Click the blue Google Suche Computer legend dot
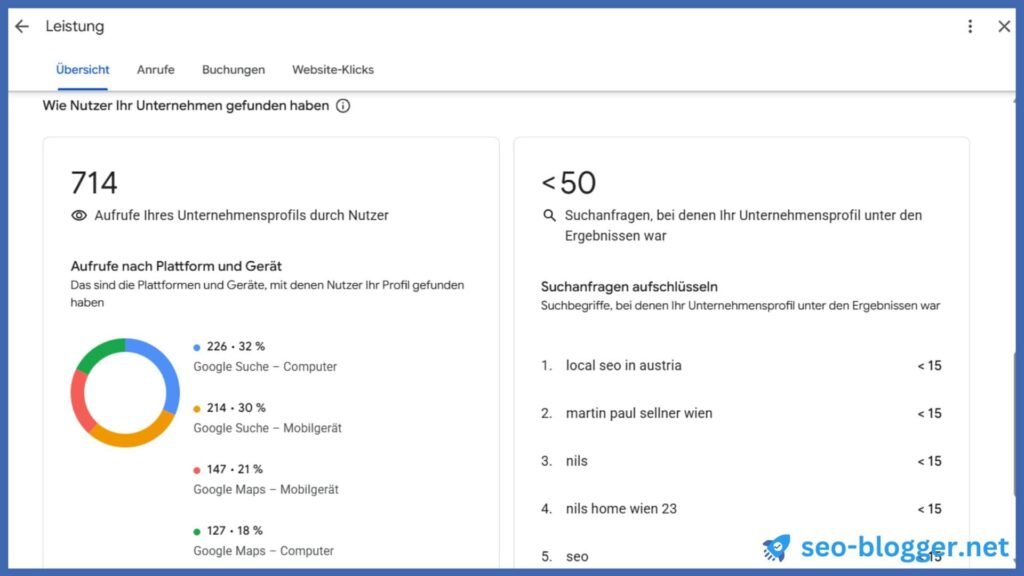Screen dimensions: 1024x576 coord(197,347)
